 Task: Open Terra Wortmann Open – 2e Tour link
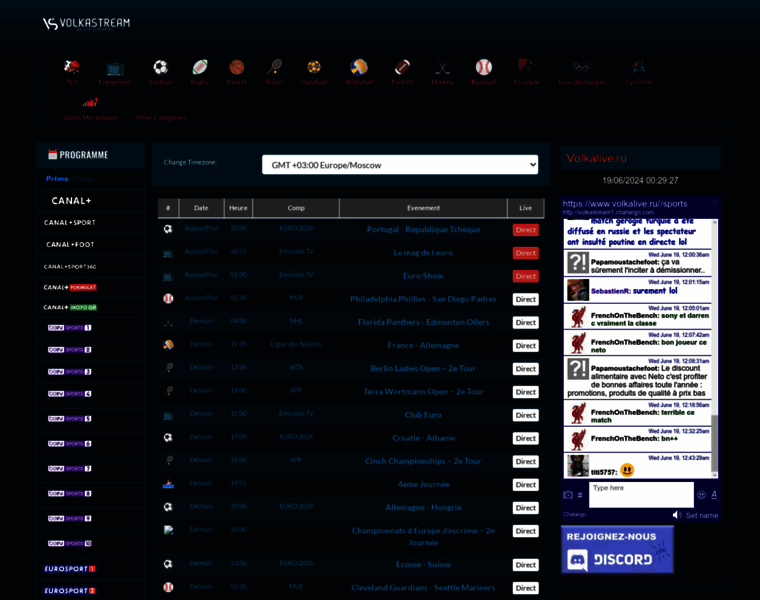[423, 392]
